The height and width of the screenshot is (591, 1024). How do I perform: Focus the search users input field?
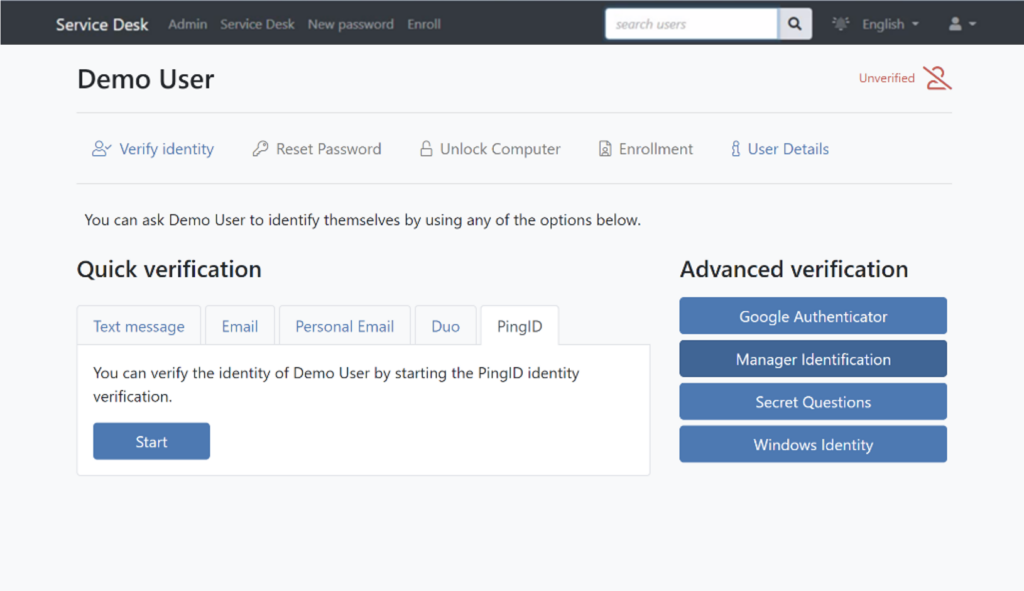coord(692,24)
